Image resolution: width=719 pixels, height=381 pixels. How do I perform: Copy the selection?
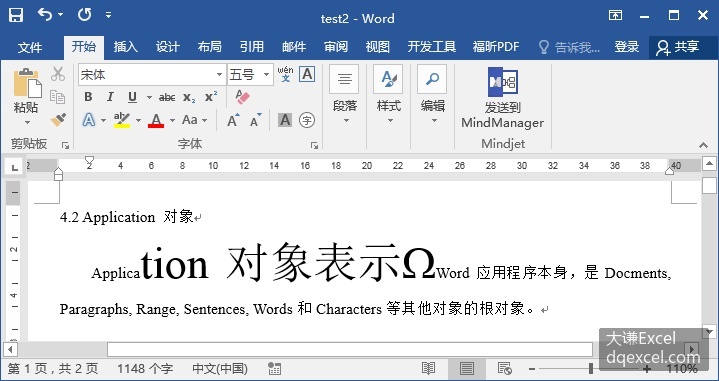point(58,97)
